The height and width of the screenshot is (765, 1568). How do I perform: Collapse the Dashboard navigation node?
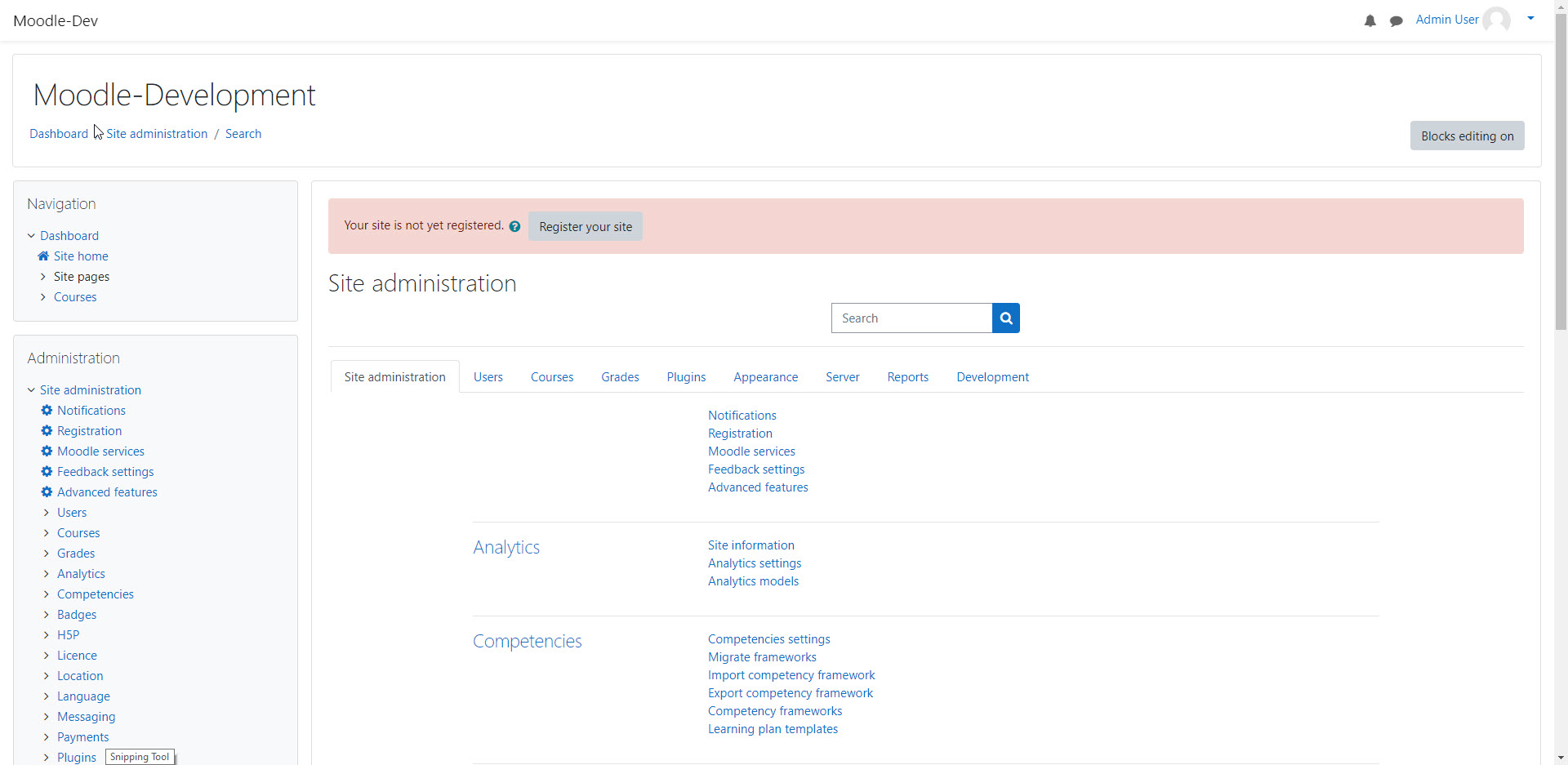pyautogui.click(x=31, y=235)
